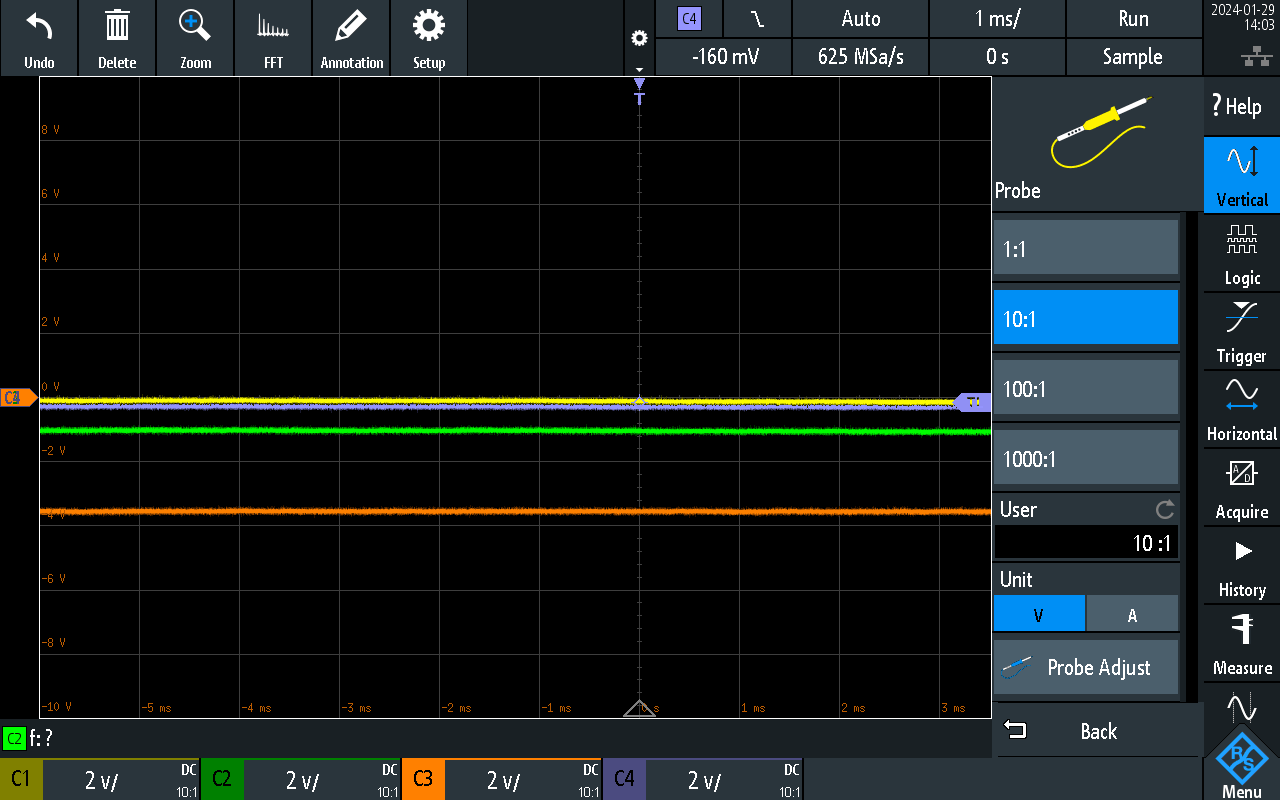Image resolution: width=1280 pixels, height=800 pixels.
Task: Start Probe Adjust
Action: (x=1086, y=667)
